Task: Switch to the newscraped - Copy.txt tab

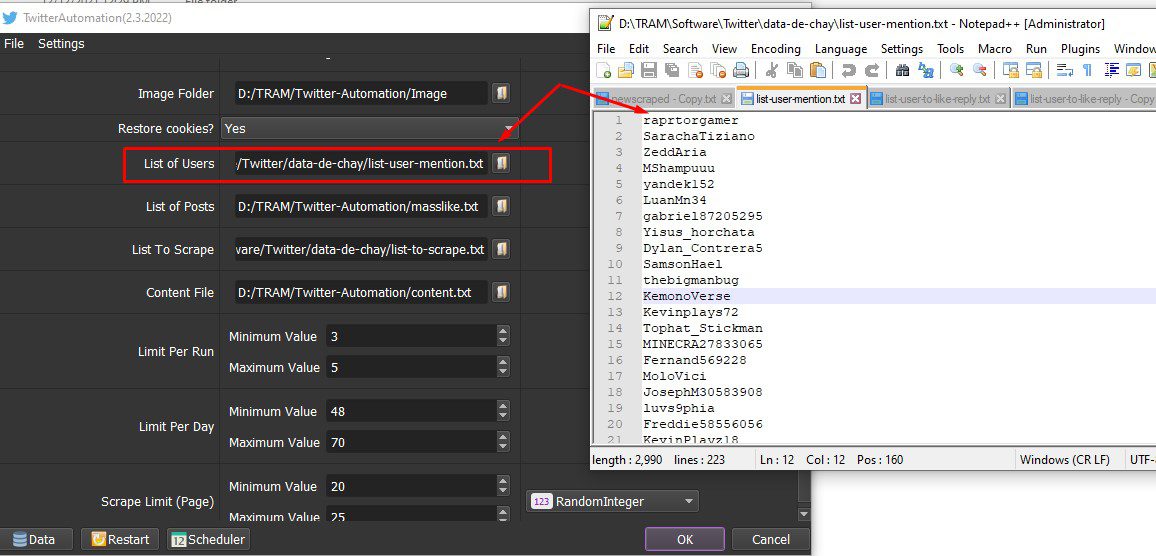Action: [664, 99]
